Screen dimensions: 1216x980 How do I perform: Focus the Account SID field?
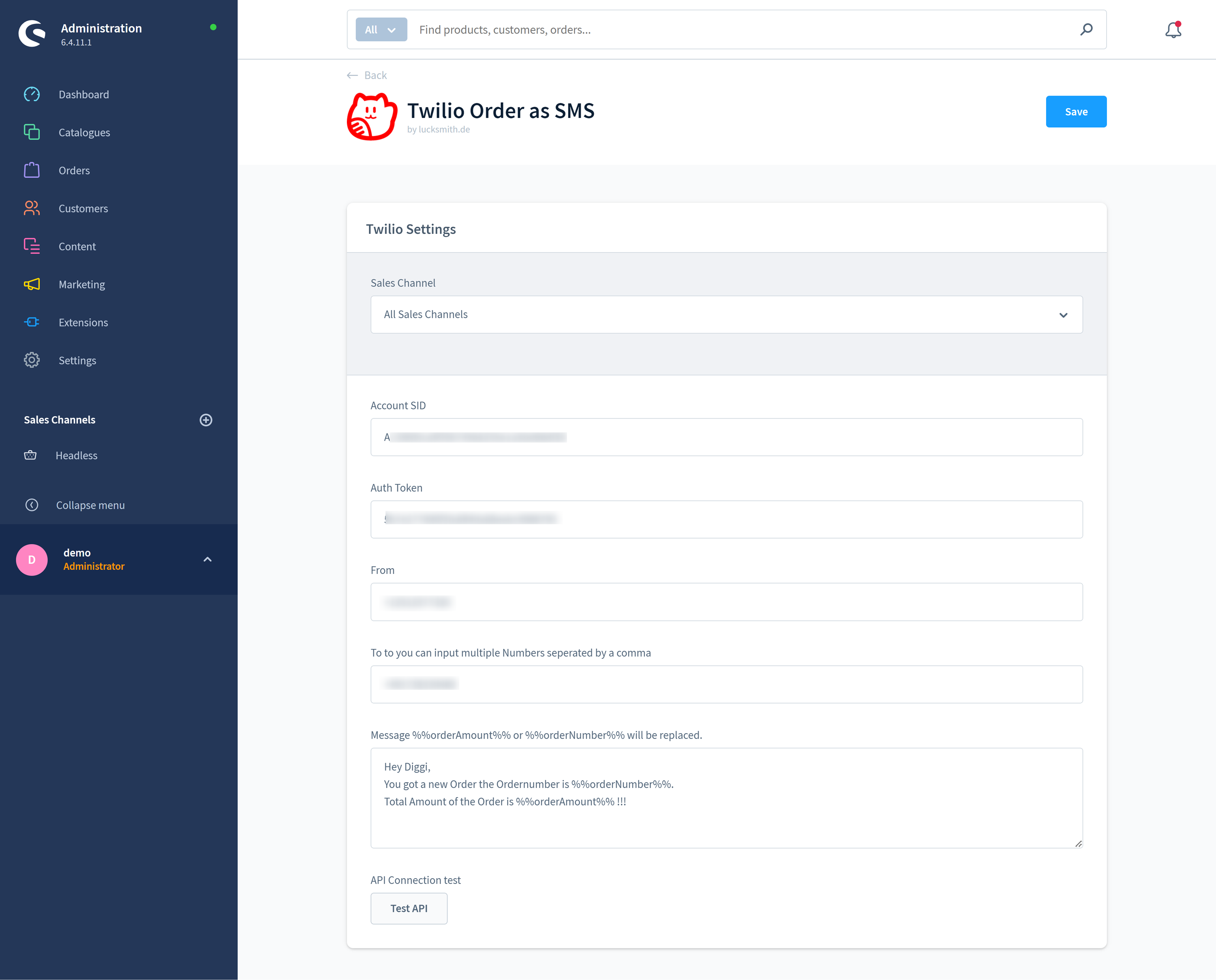[x=726, y=437]
